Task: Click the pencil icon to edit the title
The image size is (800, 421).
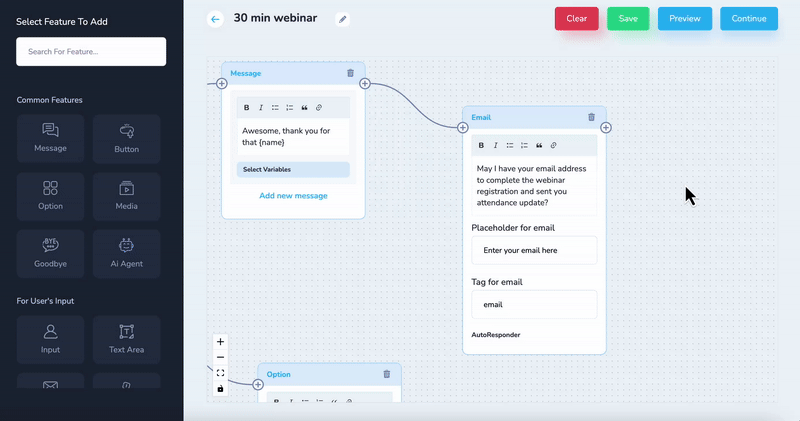Action: (343, 19)
